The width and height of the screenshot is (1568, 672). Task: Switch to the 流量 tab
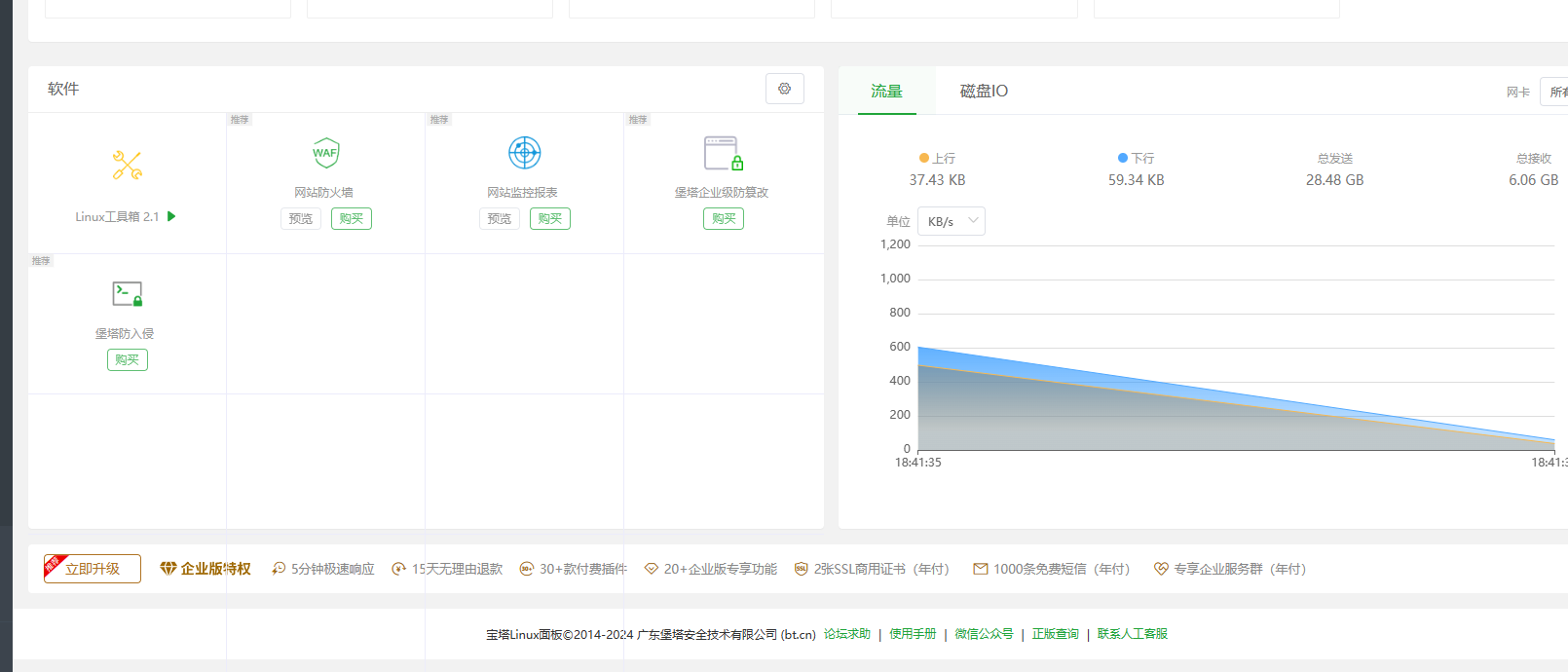pyautogui.click(x=886, y=91)
